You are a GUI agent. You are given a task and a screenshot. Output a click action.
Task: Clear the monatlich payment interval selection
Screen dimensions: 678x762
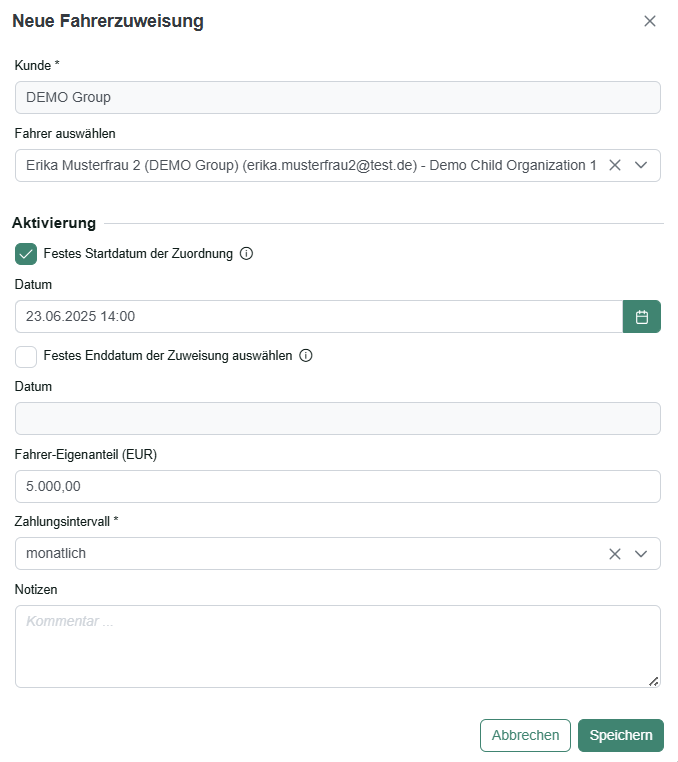(x=614, y=554)
